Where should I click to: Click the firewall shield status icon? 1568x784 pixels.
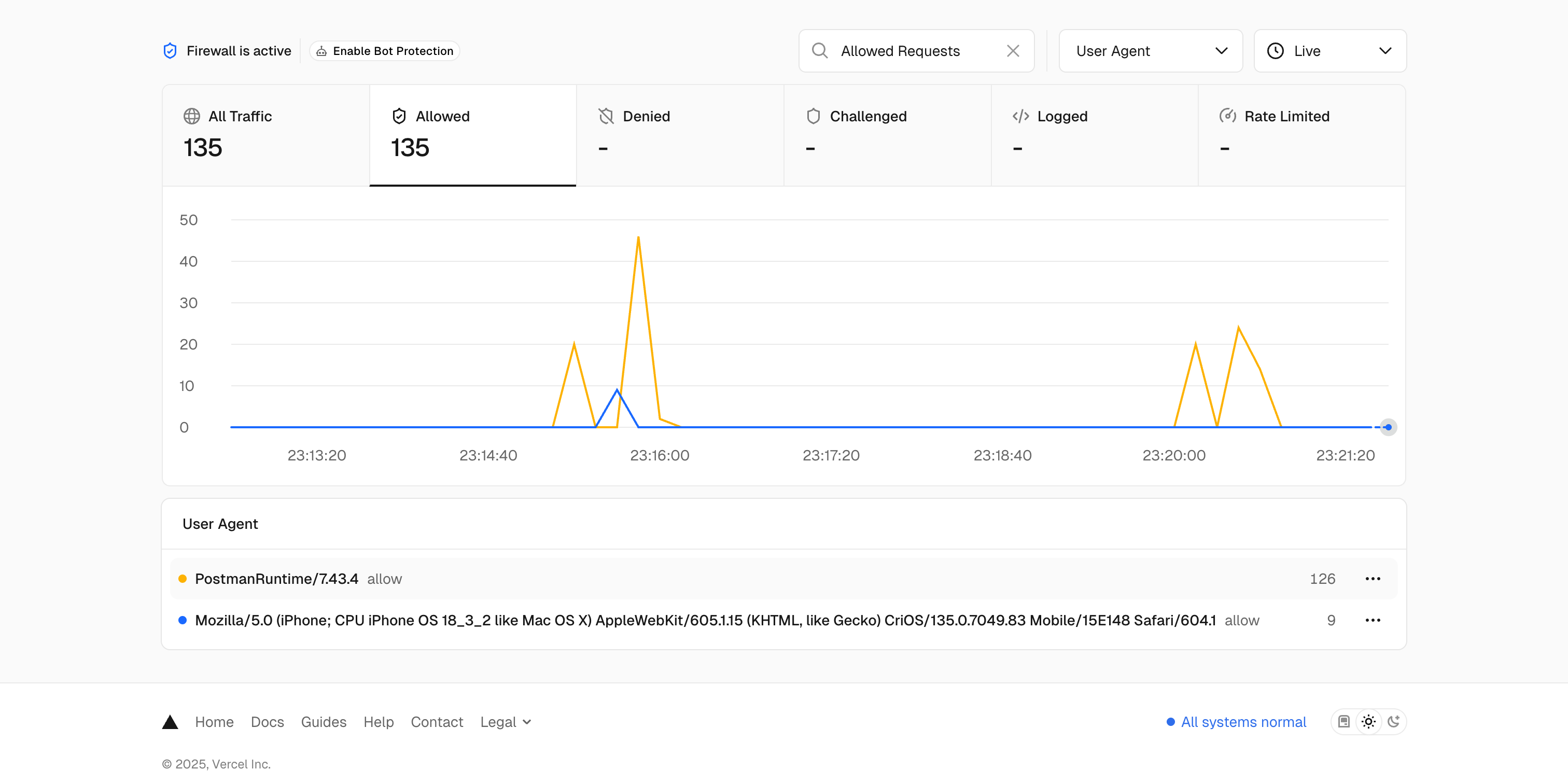170,50
